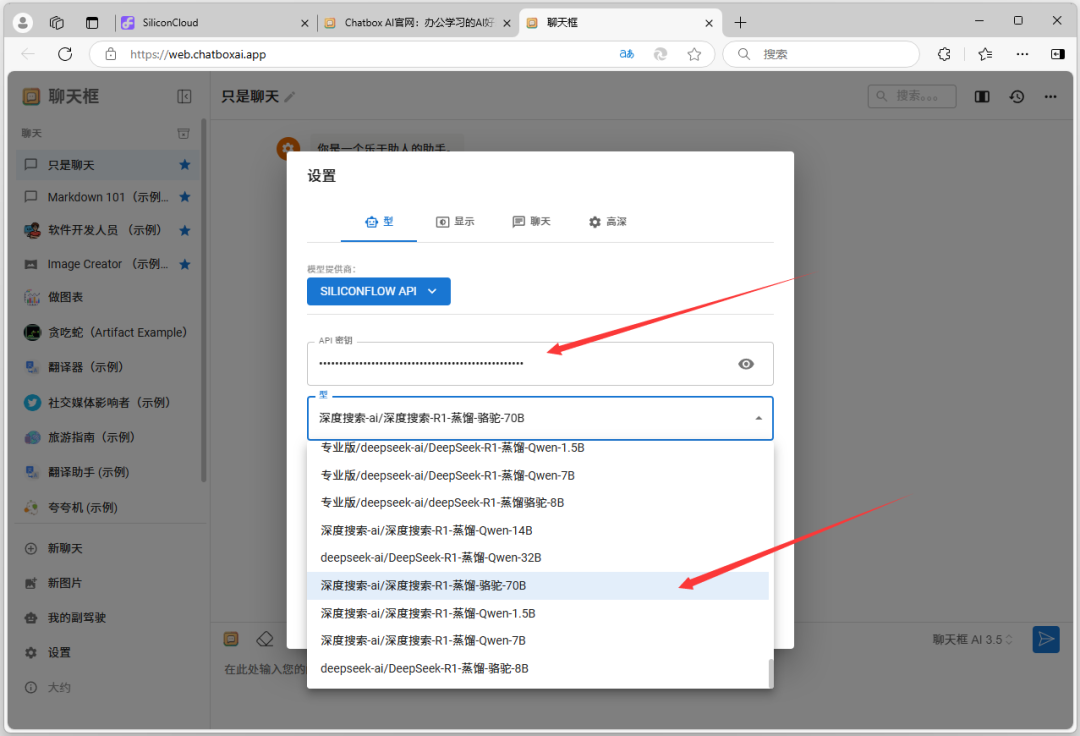Choose 专业版 deepSeek-R1-蒸馏骆驼-8B option
This screenshot has width=1080, height=736.
point(538,503)
